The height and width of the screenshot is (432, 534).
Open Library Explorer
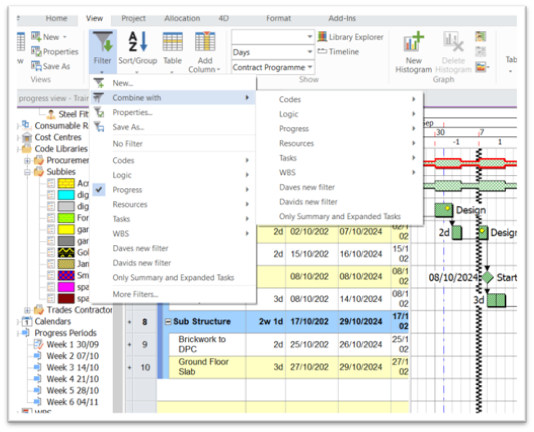click(x=350, y=37)
